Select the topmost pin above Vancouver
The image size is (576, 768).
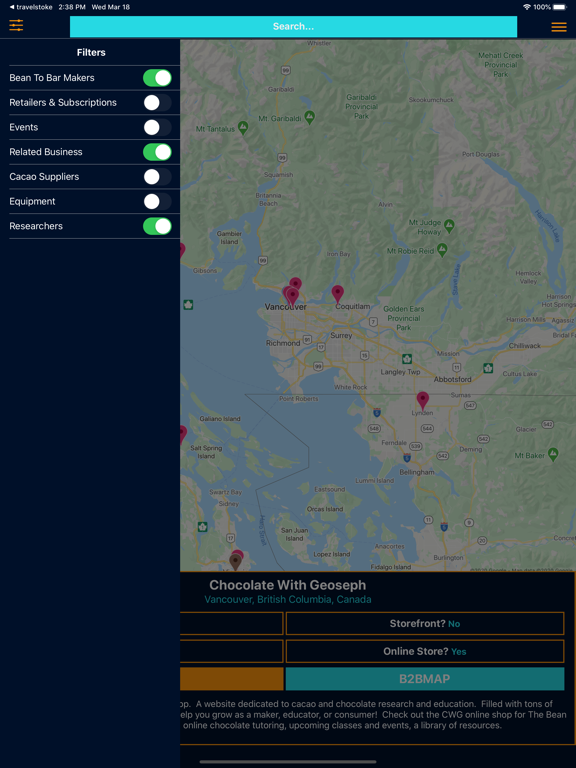(x=295, y=283)
